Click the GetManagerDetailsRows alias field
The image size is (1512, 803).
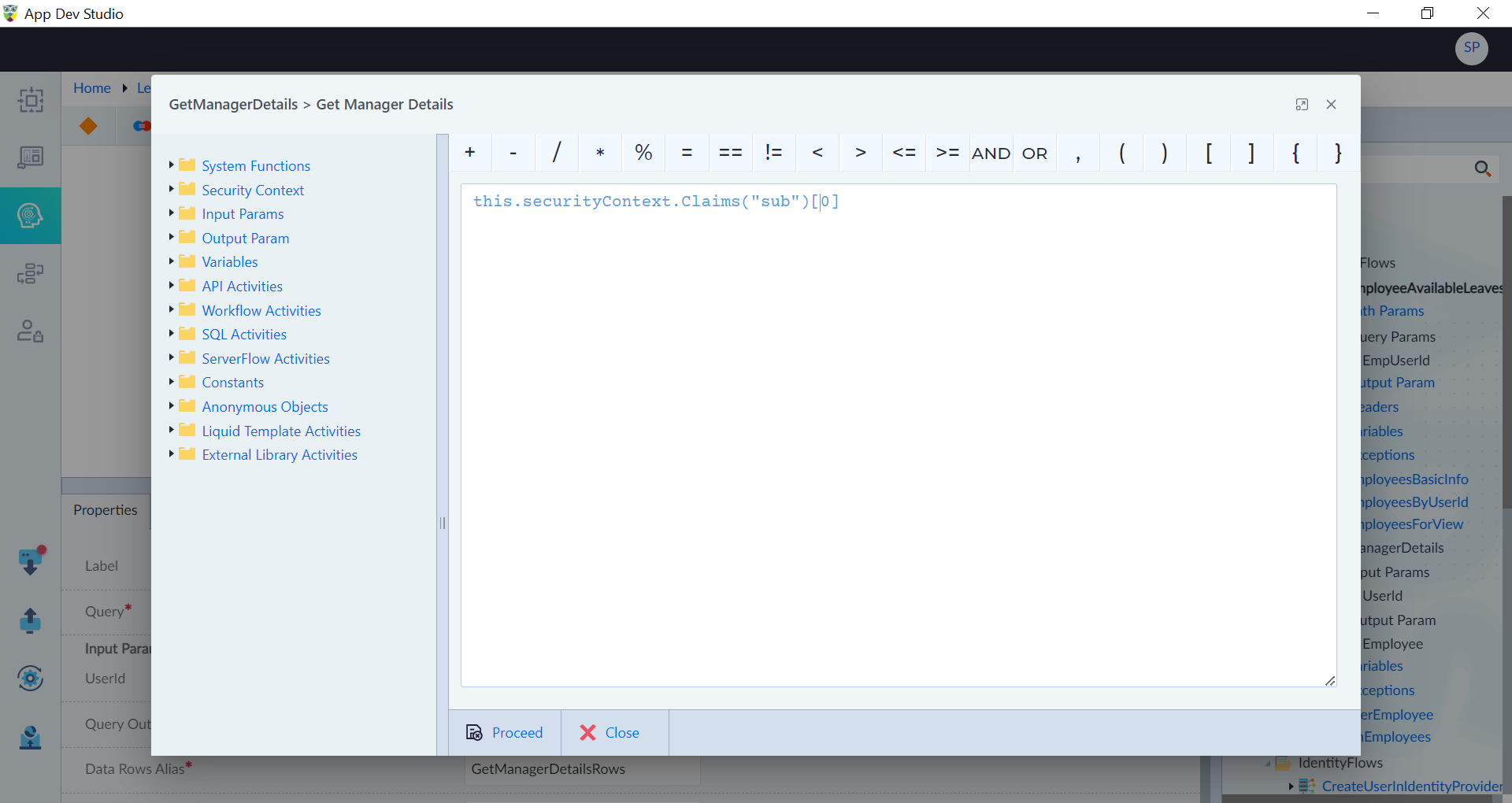coord(582,769)
